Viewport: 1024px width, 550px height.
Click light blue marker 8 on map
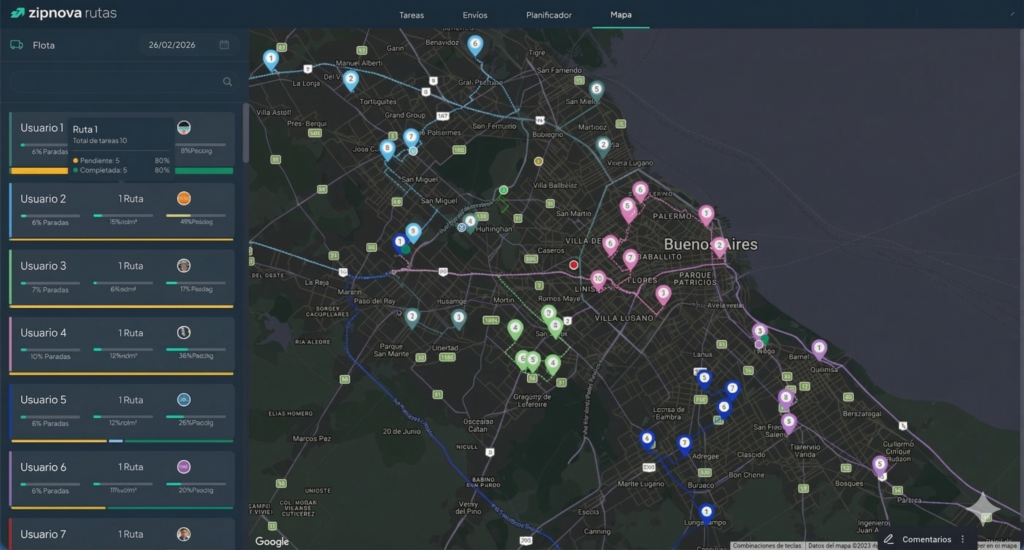387,150
